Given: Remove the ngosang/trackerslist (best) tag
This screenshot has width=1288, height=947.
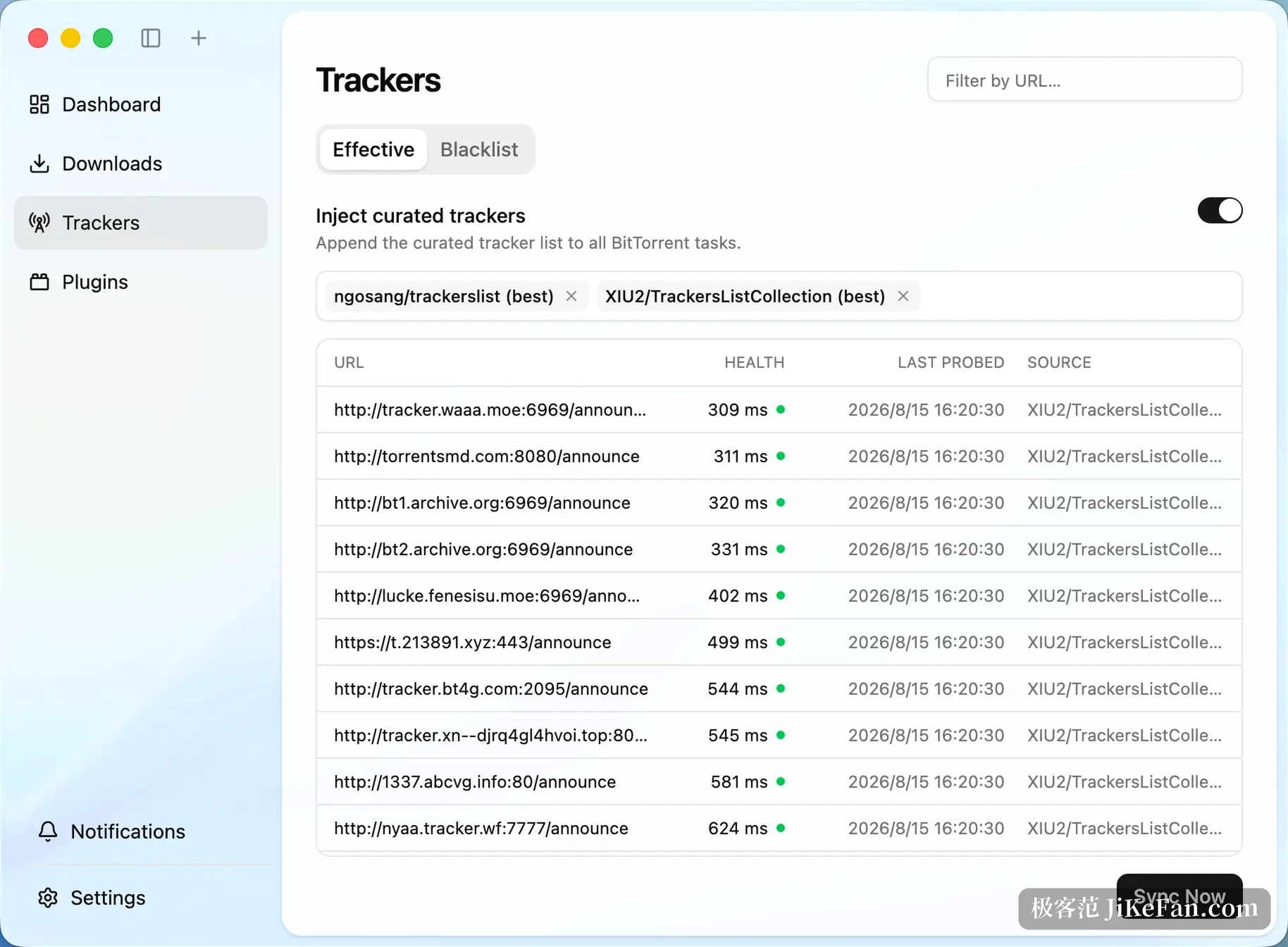Looking at the screenshot, I should (571, 296).
